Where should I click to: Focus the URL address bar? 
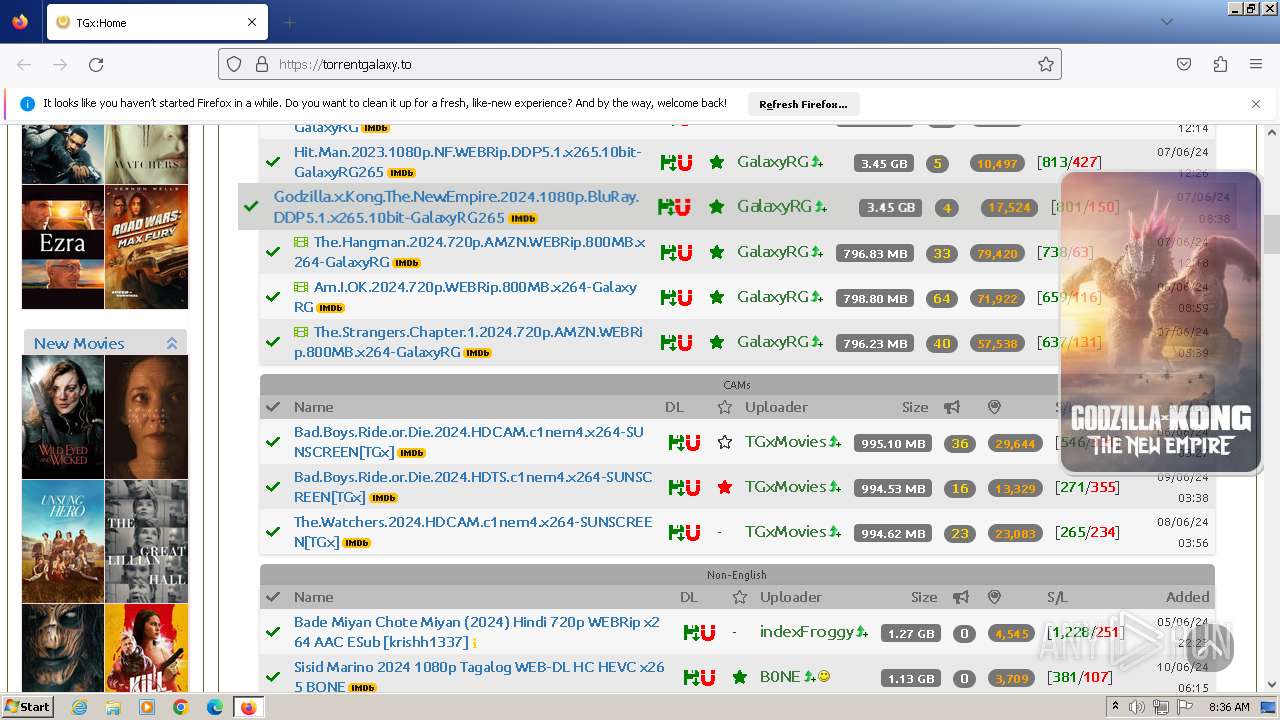point(640,64)
